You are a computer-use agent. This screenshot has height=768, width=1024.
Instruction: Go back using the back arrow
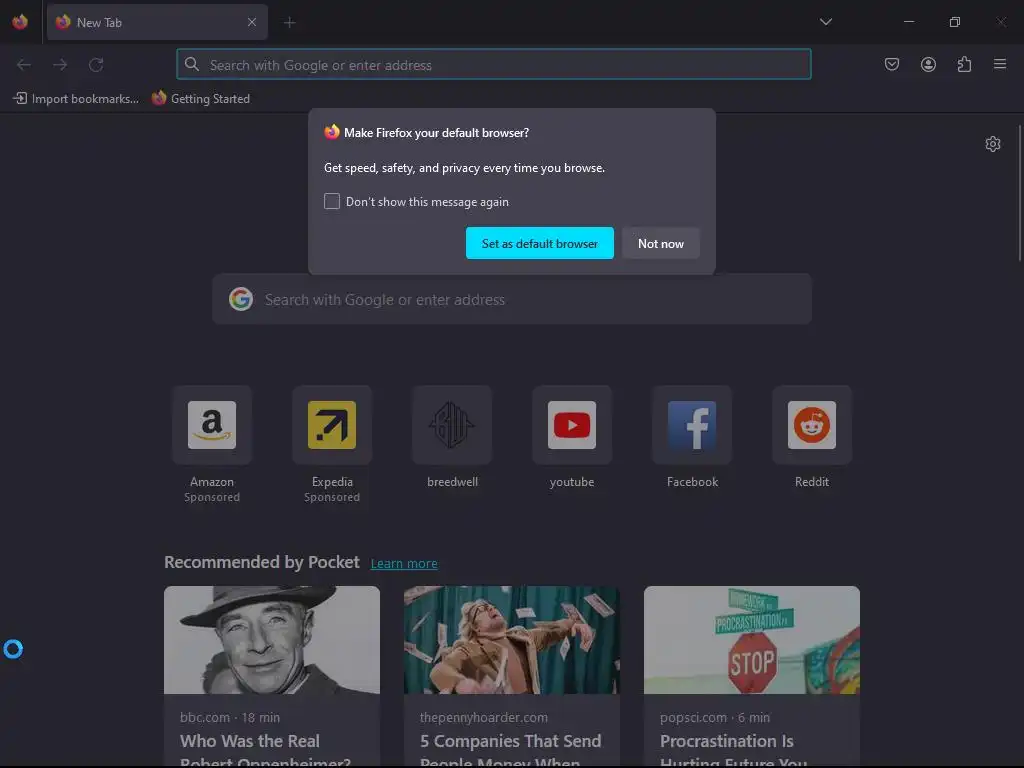coord(24,65)
